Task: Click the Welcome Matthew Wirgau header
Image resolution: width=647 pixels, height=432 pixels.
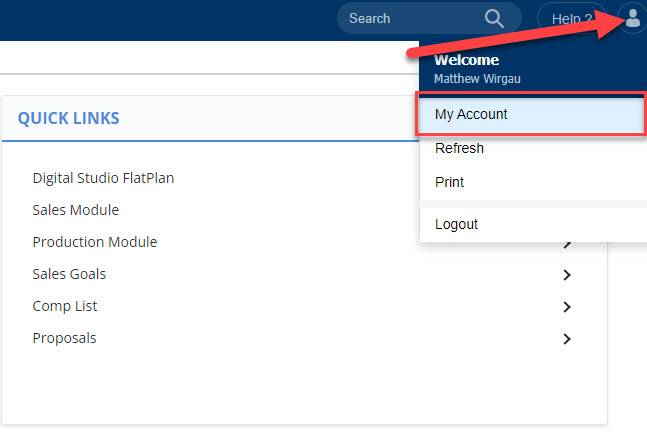Action: 477,69
